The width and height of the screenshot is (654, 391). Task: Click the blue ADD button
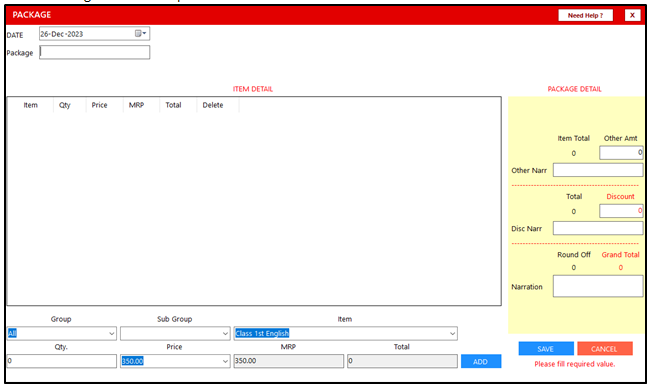pos(481,361)
